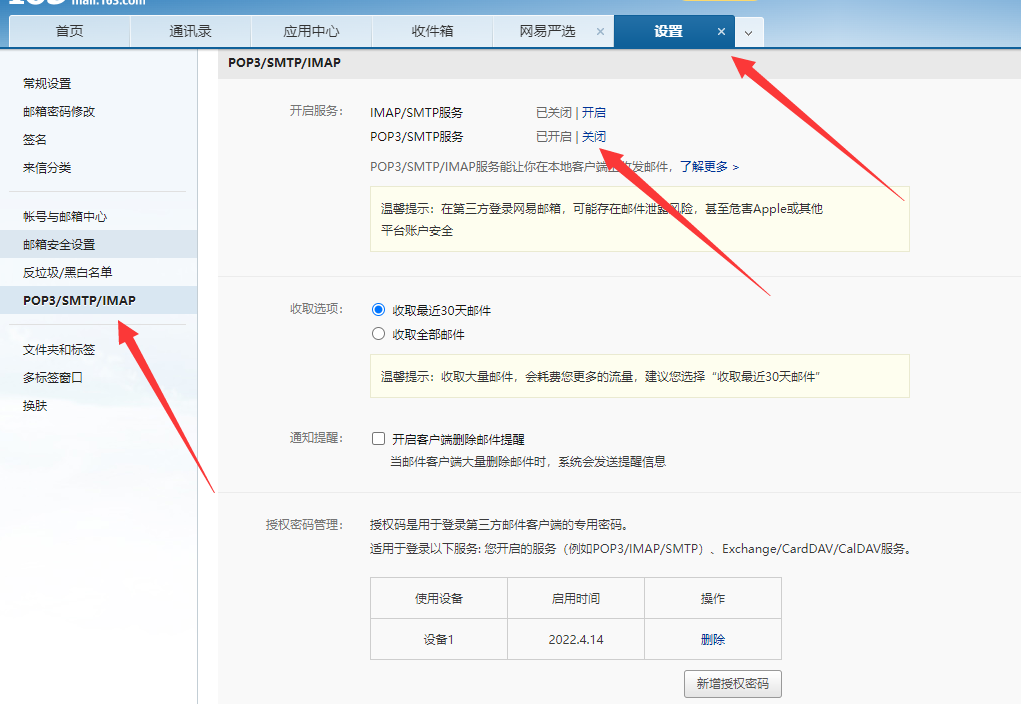Open 反垃圾/黑白名单 settings

point(68,272)
